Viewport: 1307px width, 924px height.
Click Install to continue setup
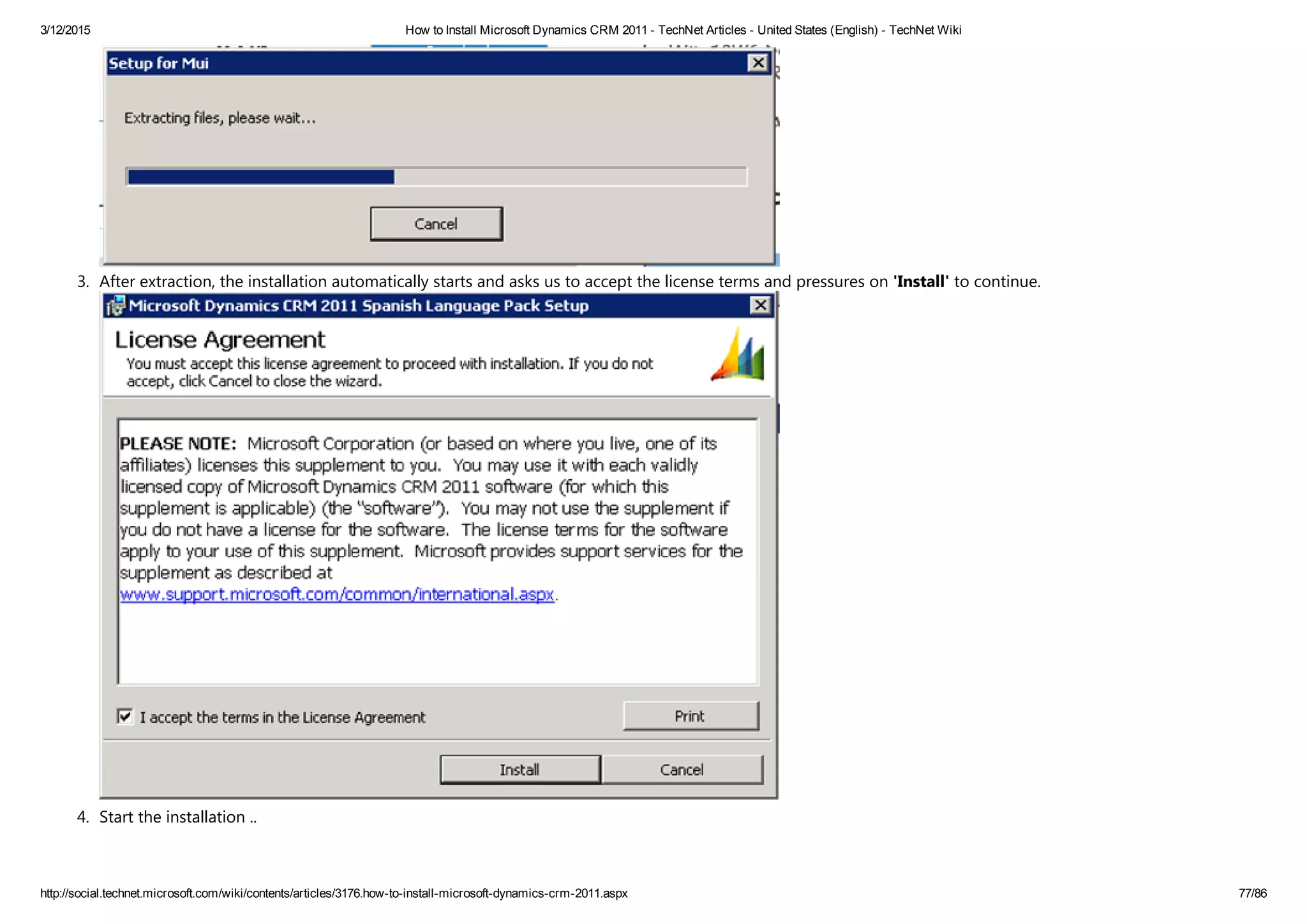coord(520,770)
